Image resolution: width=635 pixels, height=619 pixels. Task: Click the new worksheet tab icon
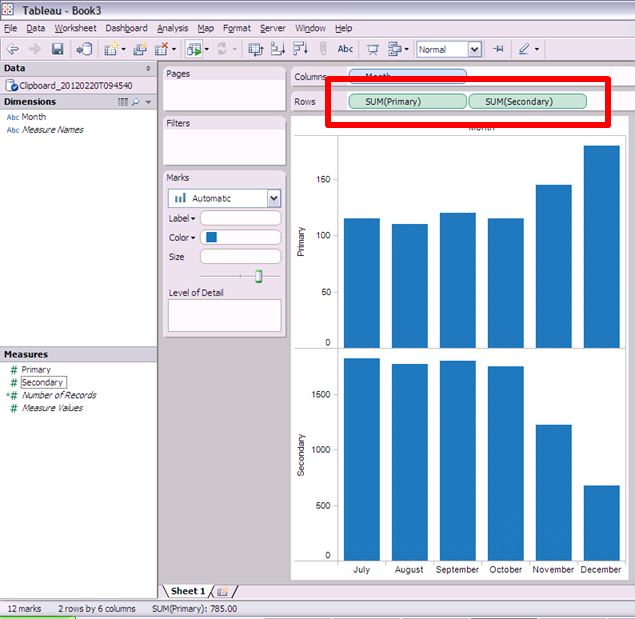pos(222,592)
